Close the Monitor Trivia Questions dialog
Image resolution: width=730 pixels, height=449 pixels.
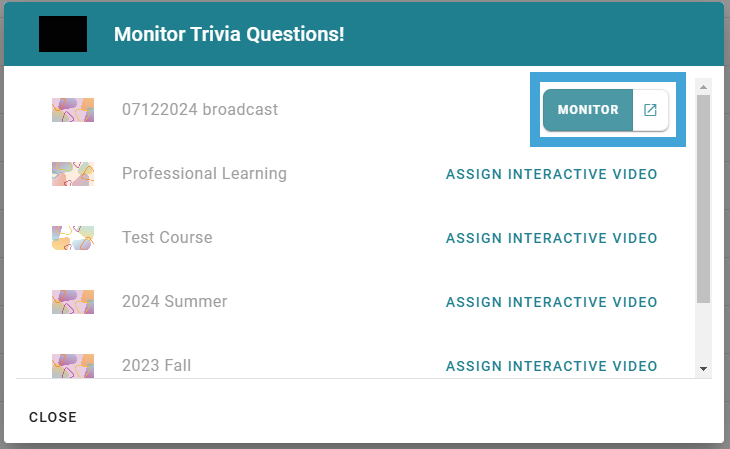click(53, 417)
